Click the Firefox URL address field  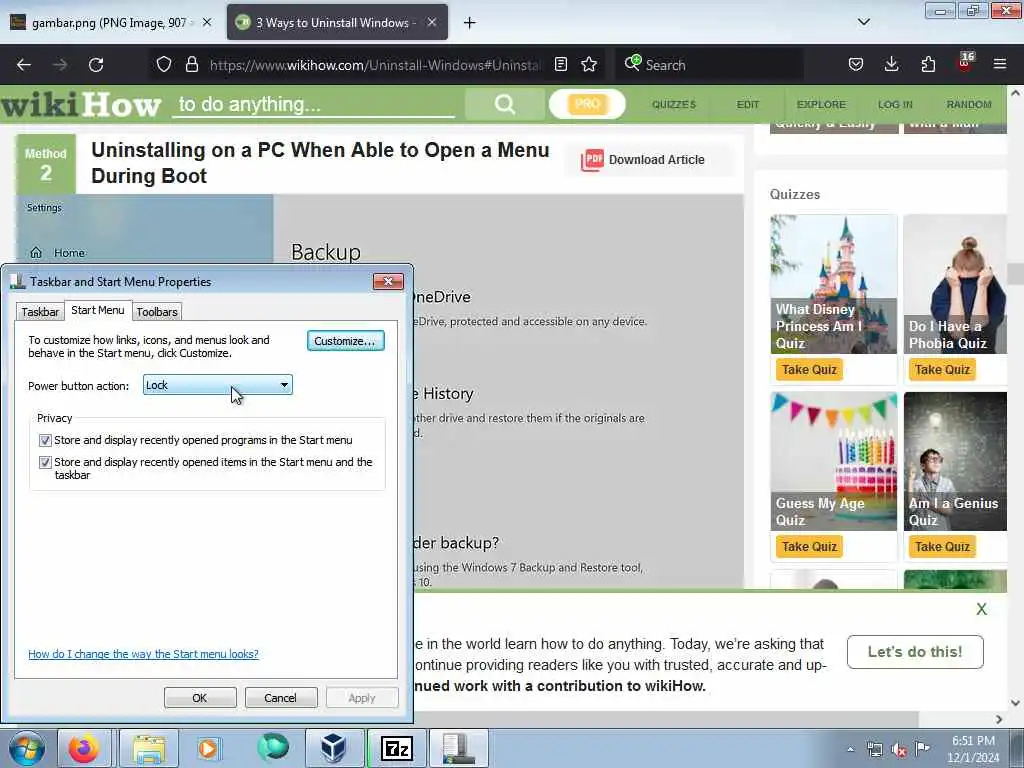point(374,65)
